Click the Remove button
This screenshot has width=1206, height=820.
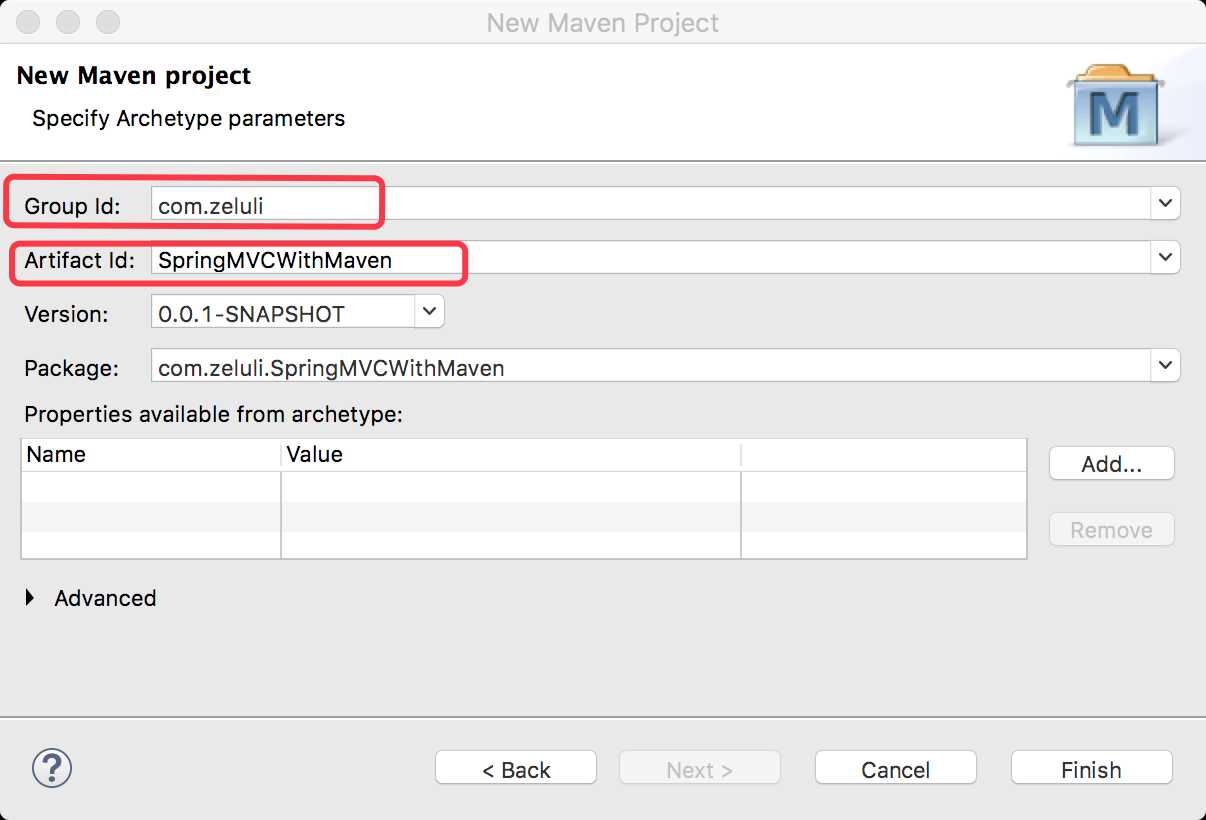tap(1111, 529)
